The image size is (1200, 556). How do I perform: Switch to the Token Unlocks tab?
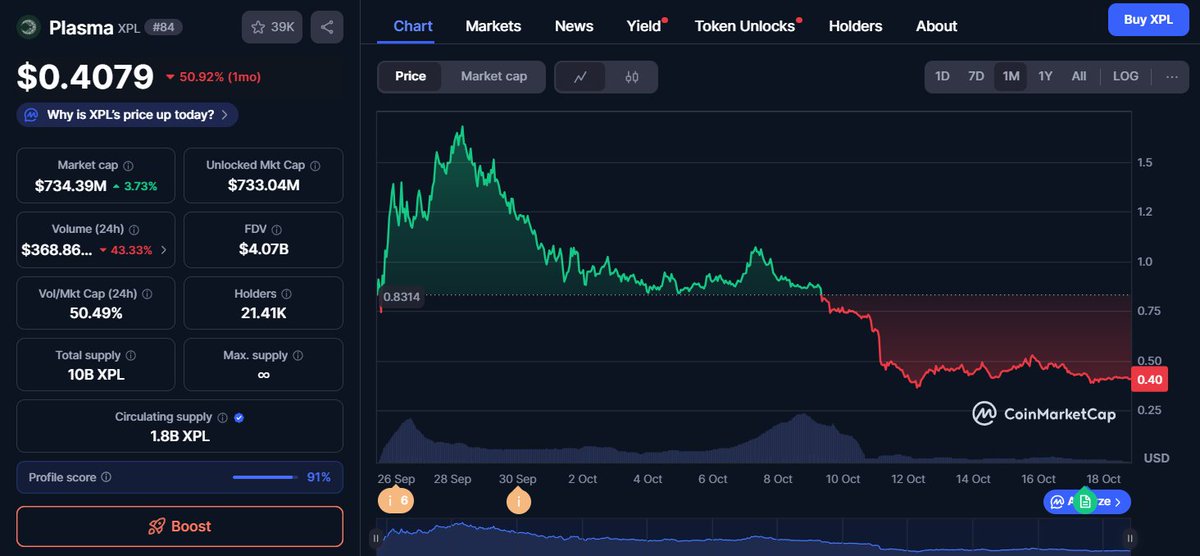747,26
